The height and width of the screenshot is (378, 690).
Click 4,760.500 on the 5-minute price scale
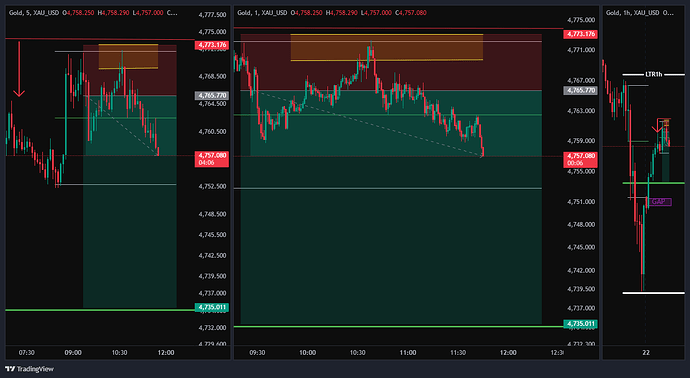(212, 132)
